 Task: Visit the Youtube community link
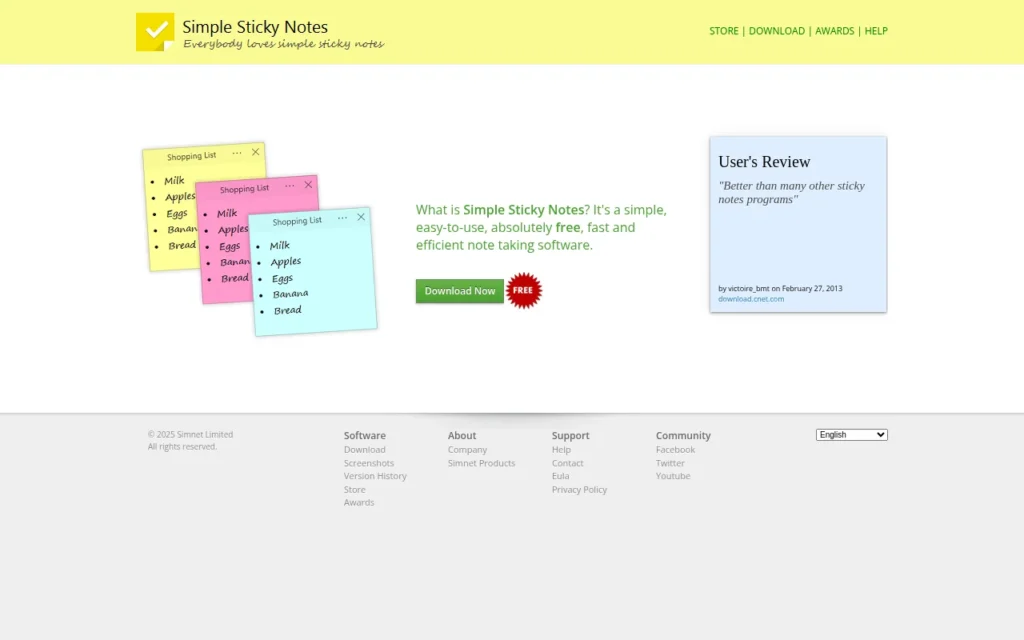(673, 476)
